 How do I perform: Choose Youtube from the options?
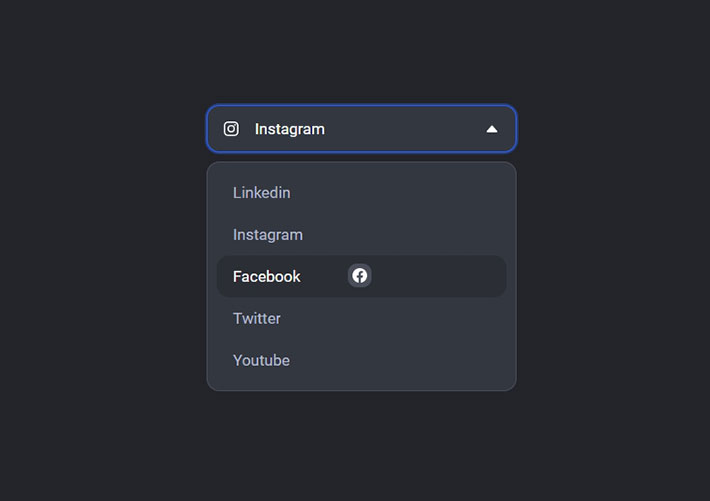[x=262, y=360]
